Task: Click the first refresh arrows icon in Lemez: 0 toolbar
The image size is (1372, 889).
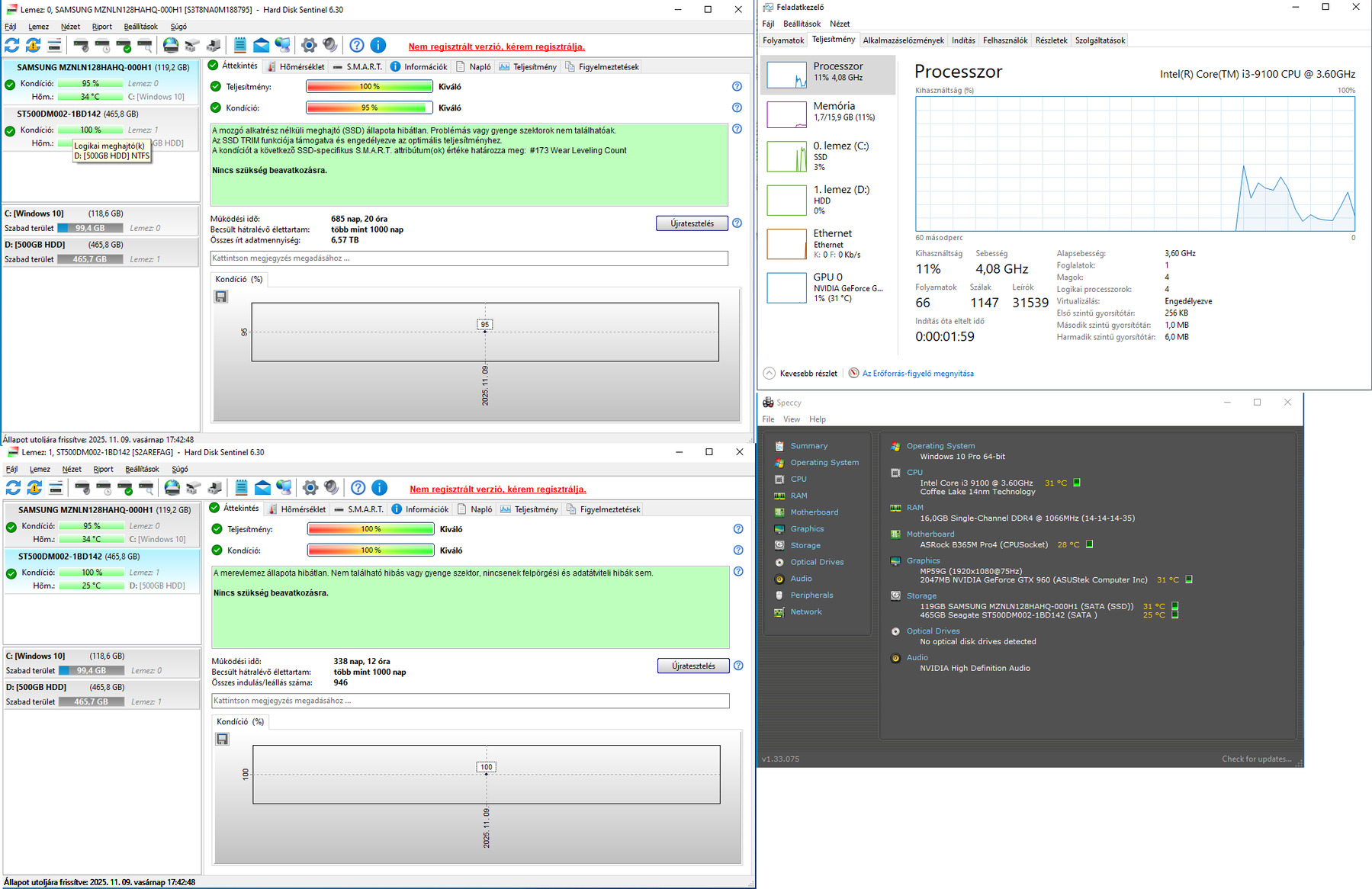Action: click(x=12, y=46)
